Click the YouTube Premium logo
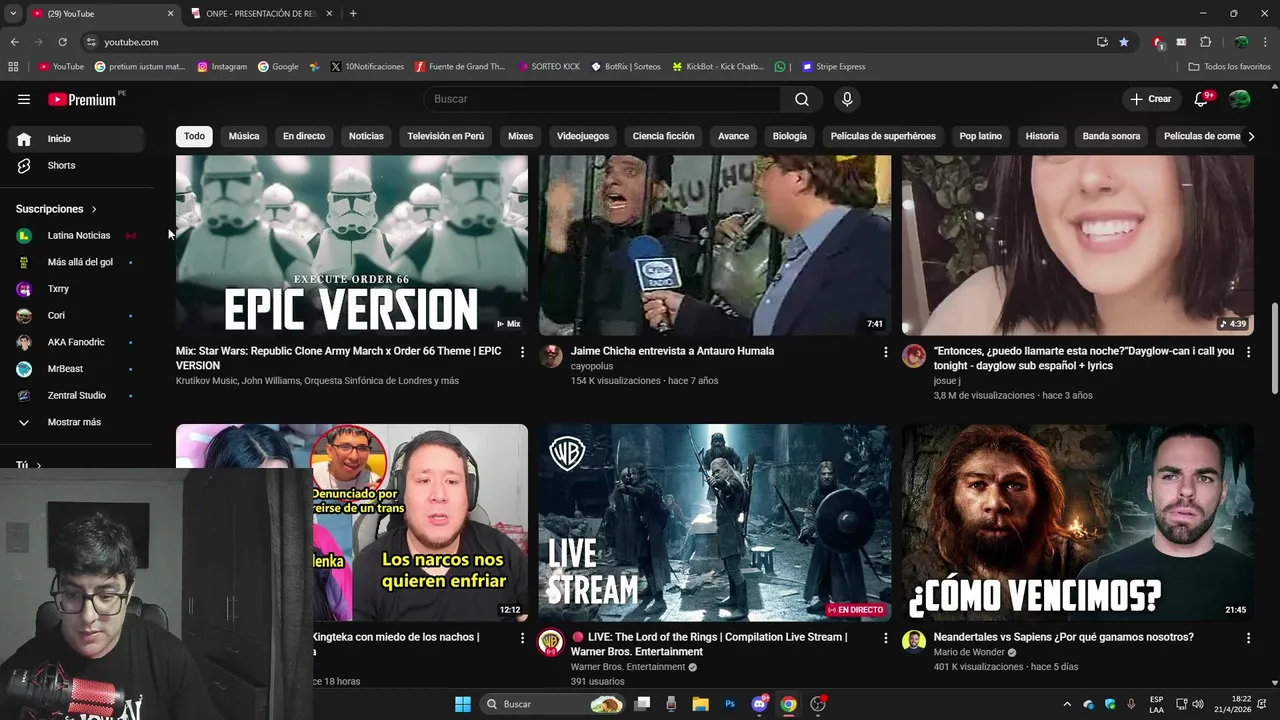The width and height of the screenshot is (1280, 720). tap(82, 99)
